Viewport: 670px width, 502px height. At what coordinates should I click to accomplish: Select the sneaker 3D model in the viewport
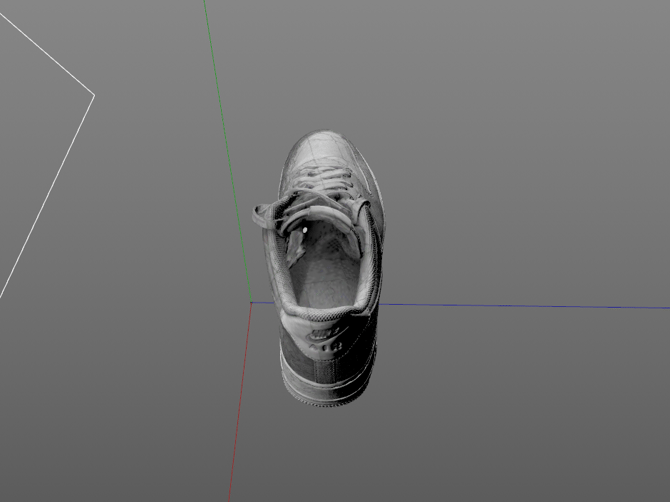click(x=318, y=268)
